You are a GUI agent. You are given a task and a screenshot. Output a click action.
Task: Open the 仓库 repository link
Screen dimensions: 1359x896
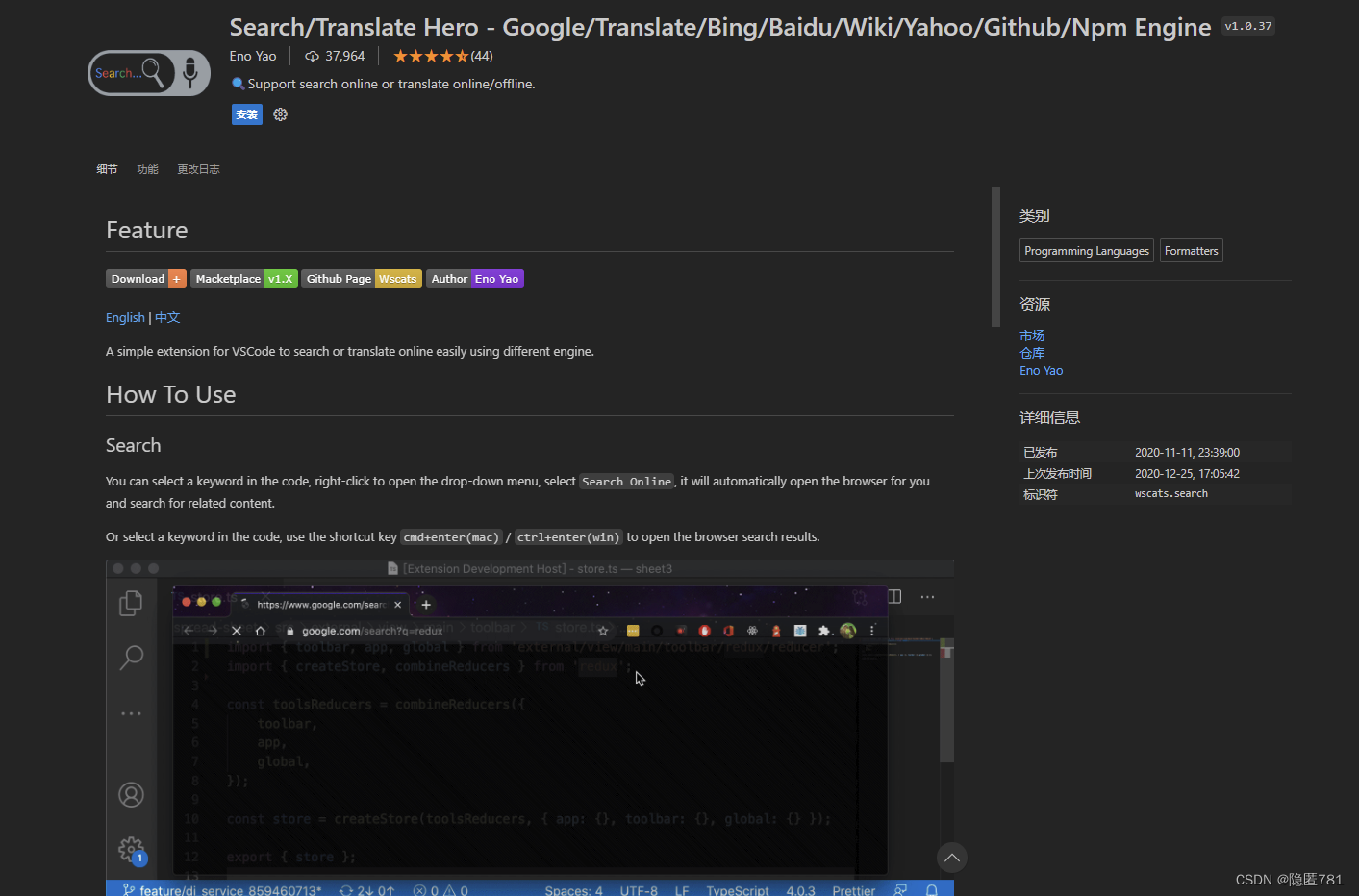pyautogui.click(x=1032, y=353)
